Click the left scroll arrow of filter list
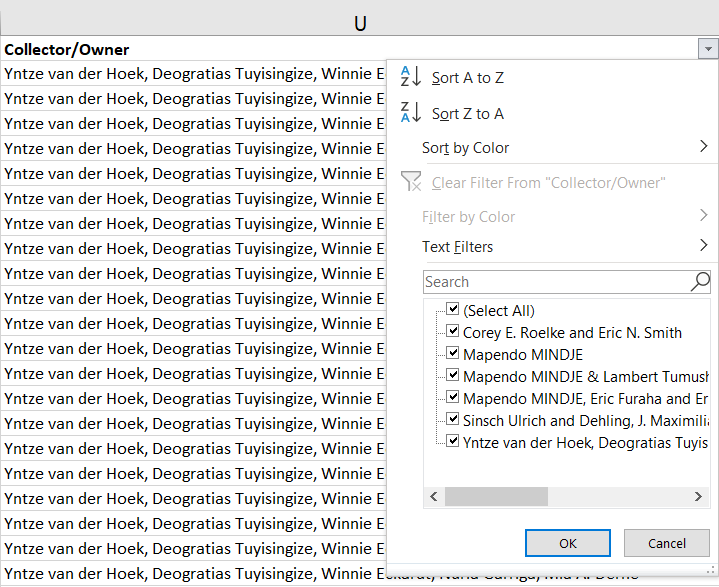The height and width of the screenshot is (587, 719). click(434, 496)
